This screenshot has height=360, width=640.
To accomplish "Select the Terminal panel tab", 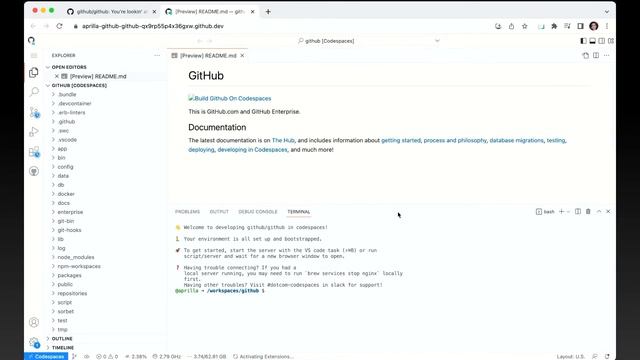I will click(299, 211).
